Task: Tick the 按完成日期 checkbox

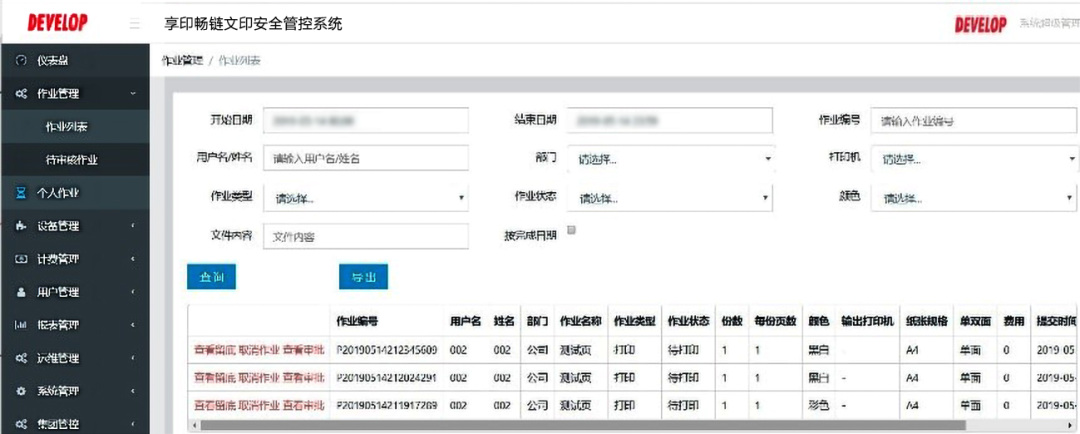Action: pyautogui.click(x=571, y=230)
